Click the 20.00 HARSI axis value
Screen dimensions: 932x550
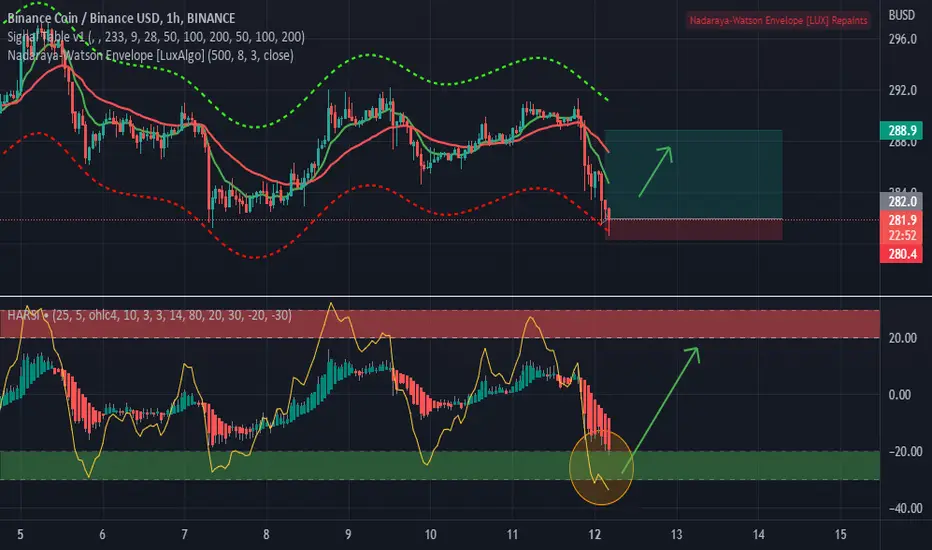click(x=902, y=338)
